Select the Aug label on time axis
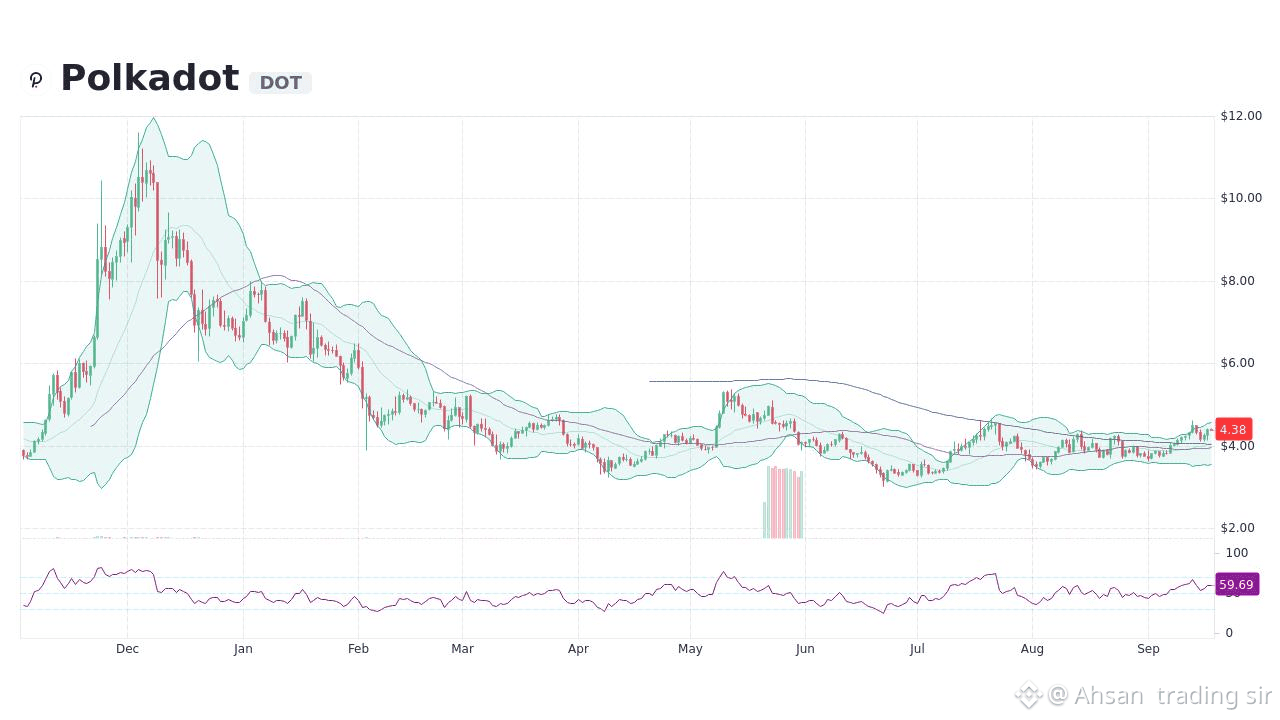Image resolution: width=1280 pixels, height=720 pixels. (x=1032, y=649)
